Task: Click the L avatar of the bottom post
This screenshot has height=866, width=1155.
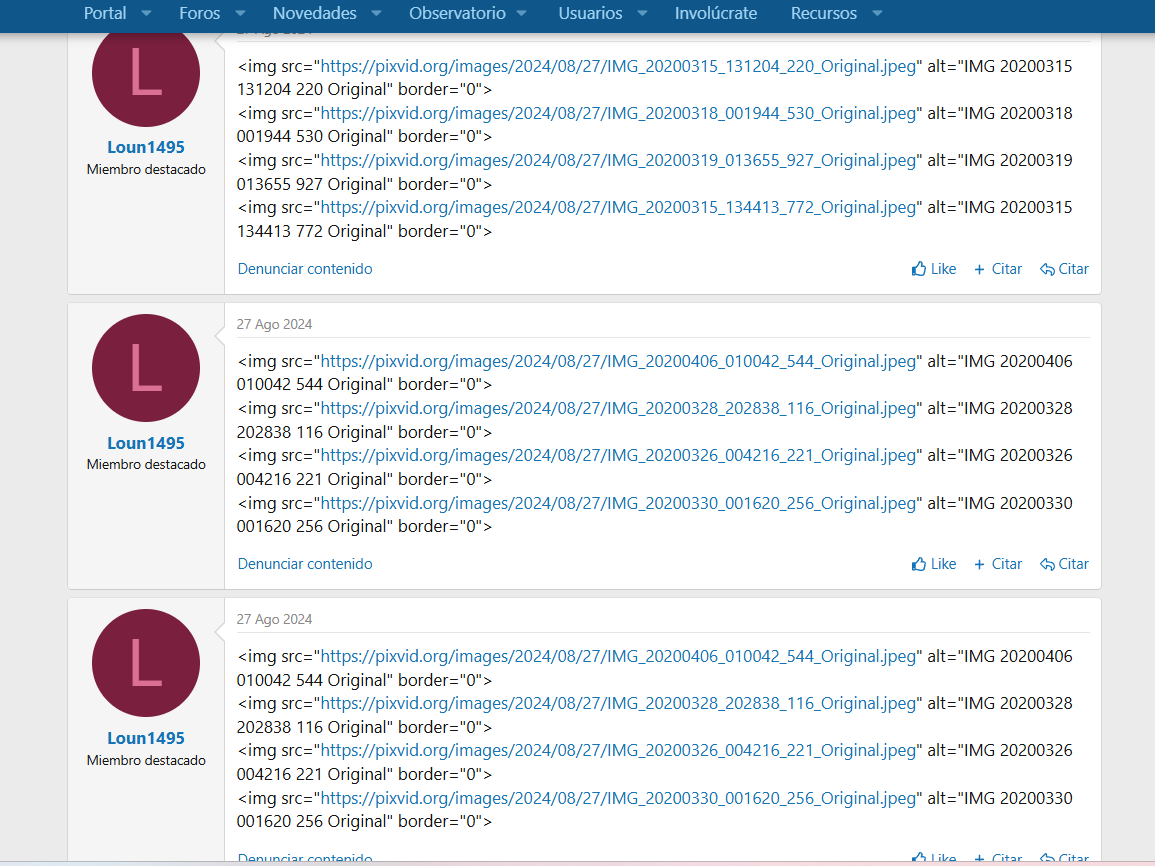Action: tap(146, 663)
